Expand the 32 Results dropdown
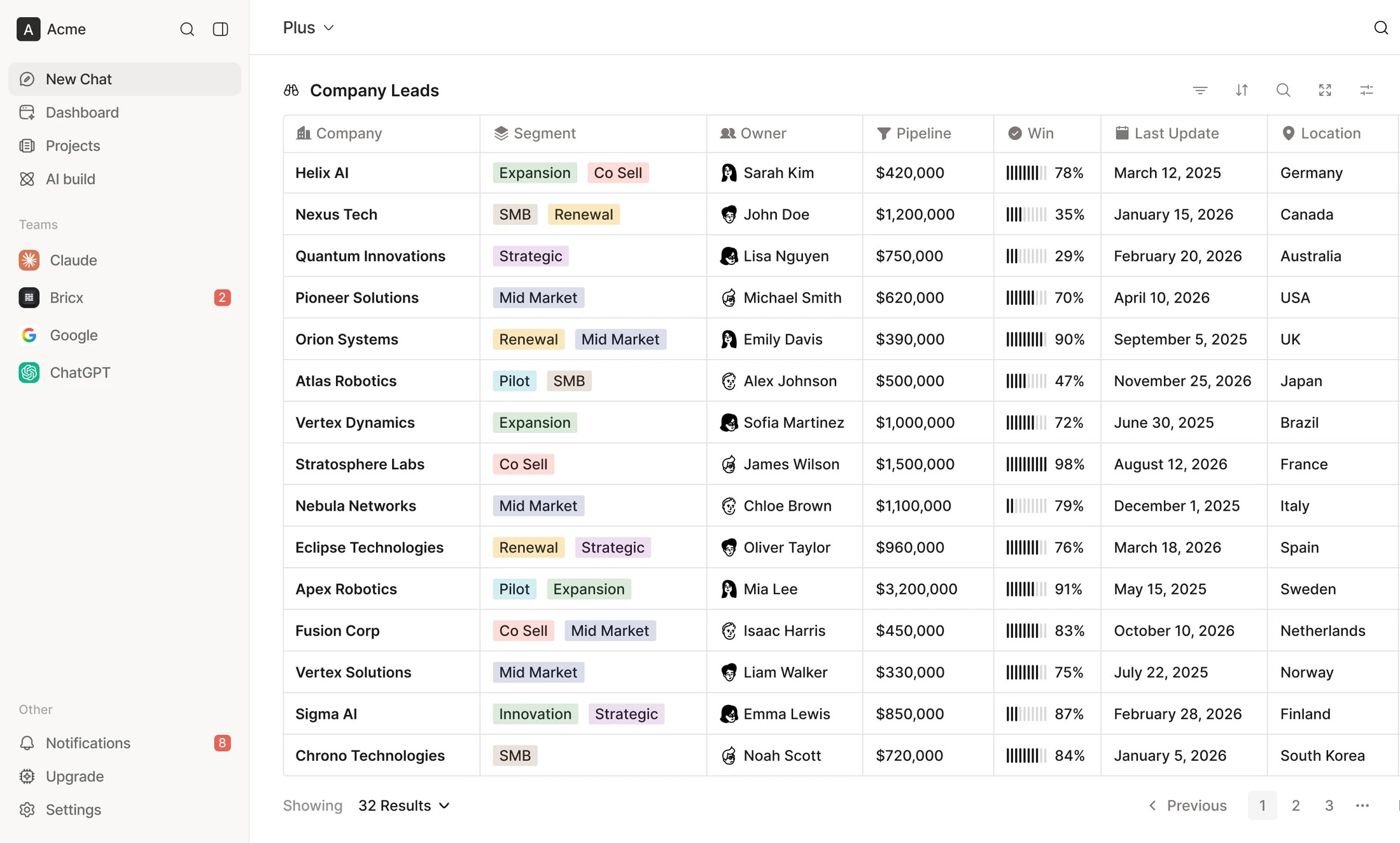 coord(404,805)
